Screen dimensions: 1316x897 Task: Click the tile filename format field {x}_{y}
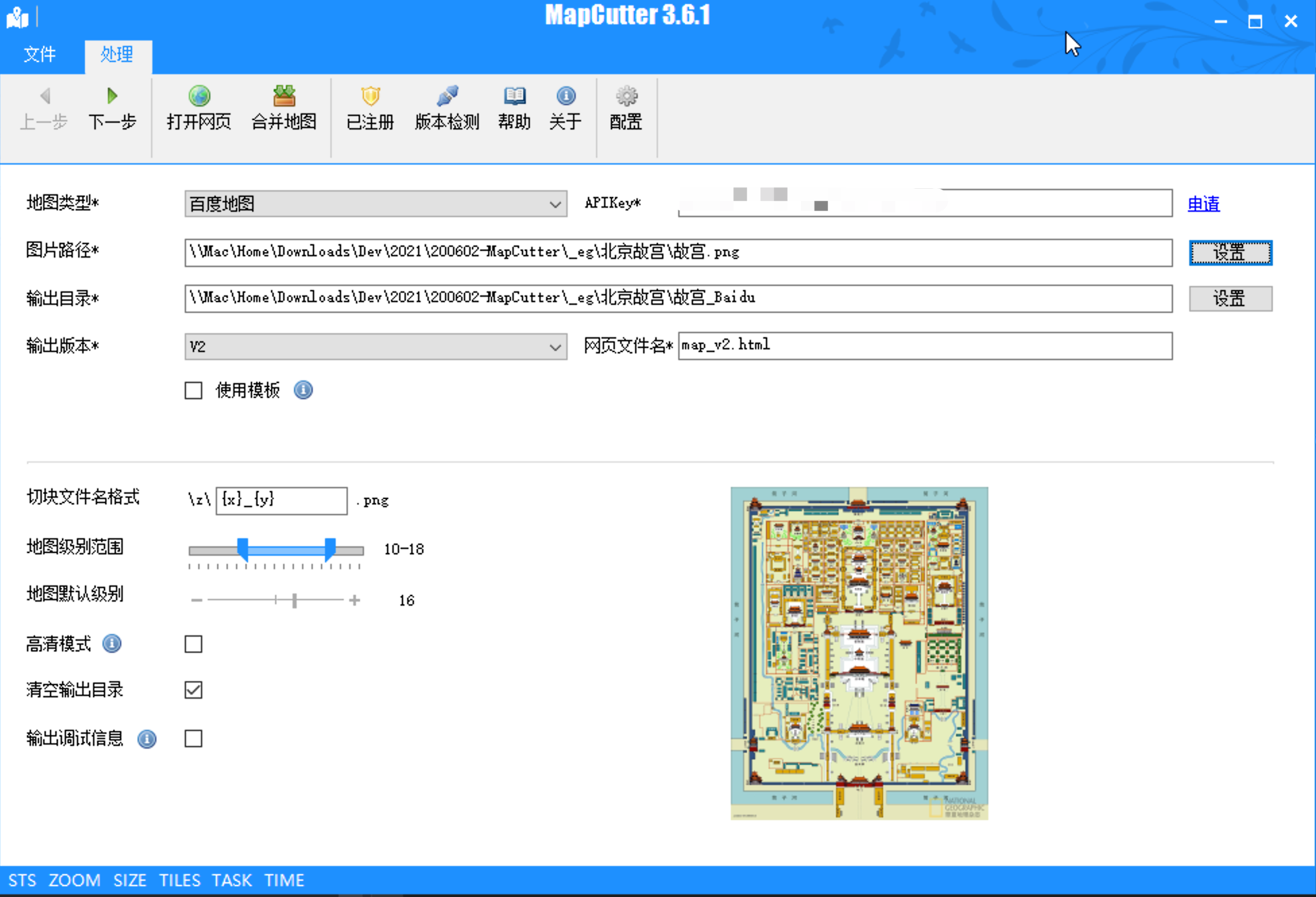pos(282,500)
